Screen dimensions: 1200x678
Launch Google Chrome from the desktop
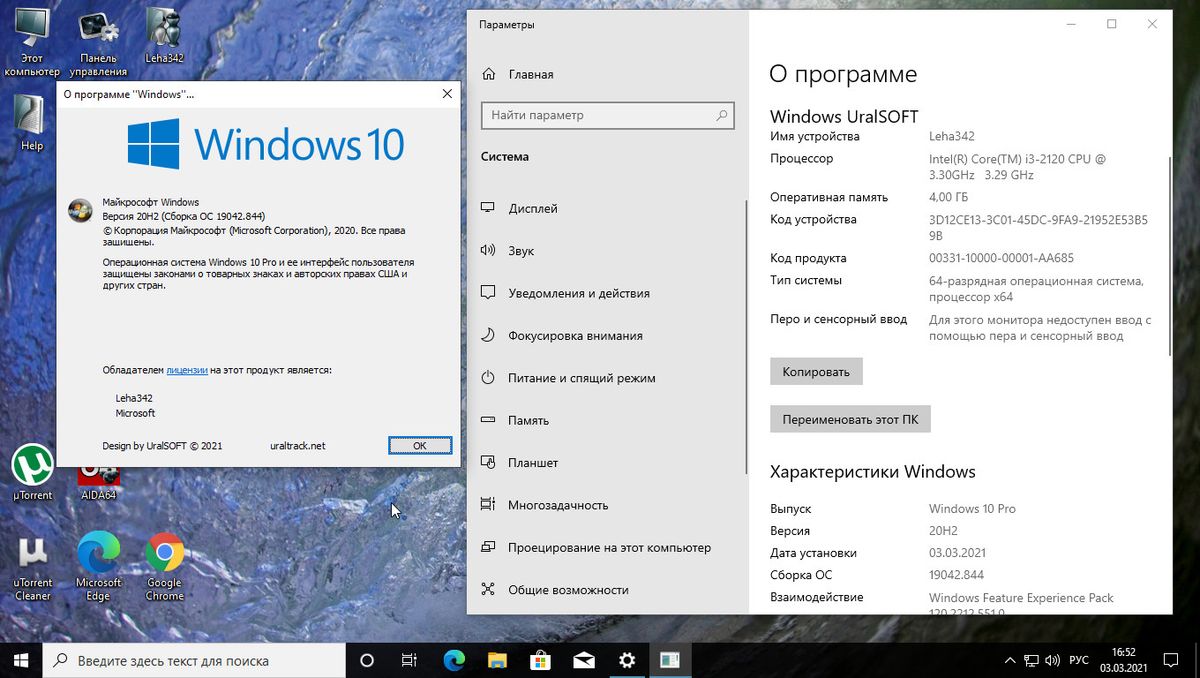[164, 567]
